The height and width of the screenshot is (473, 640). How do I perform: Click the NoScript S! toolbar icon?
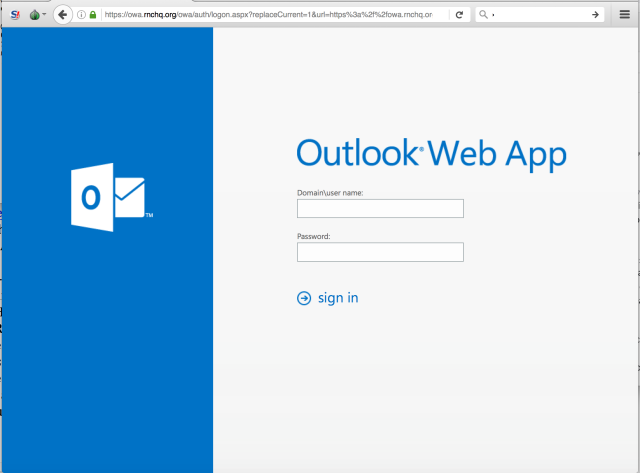[x=14, y=15]
